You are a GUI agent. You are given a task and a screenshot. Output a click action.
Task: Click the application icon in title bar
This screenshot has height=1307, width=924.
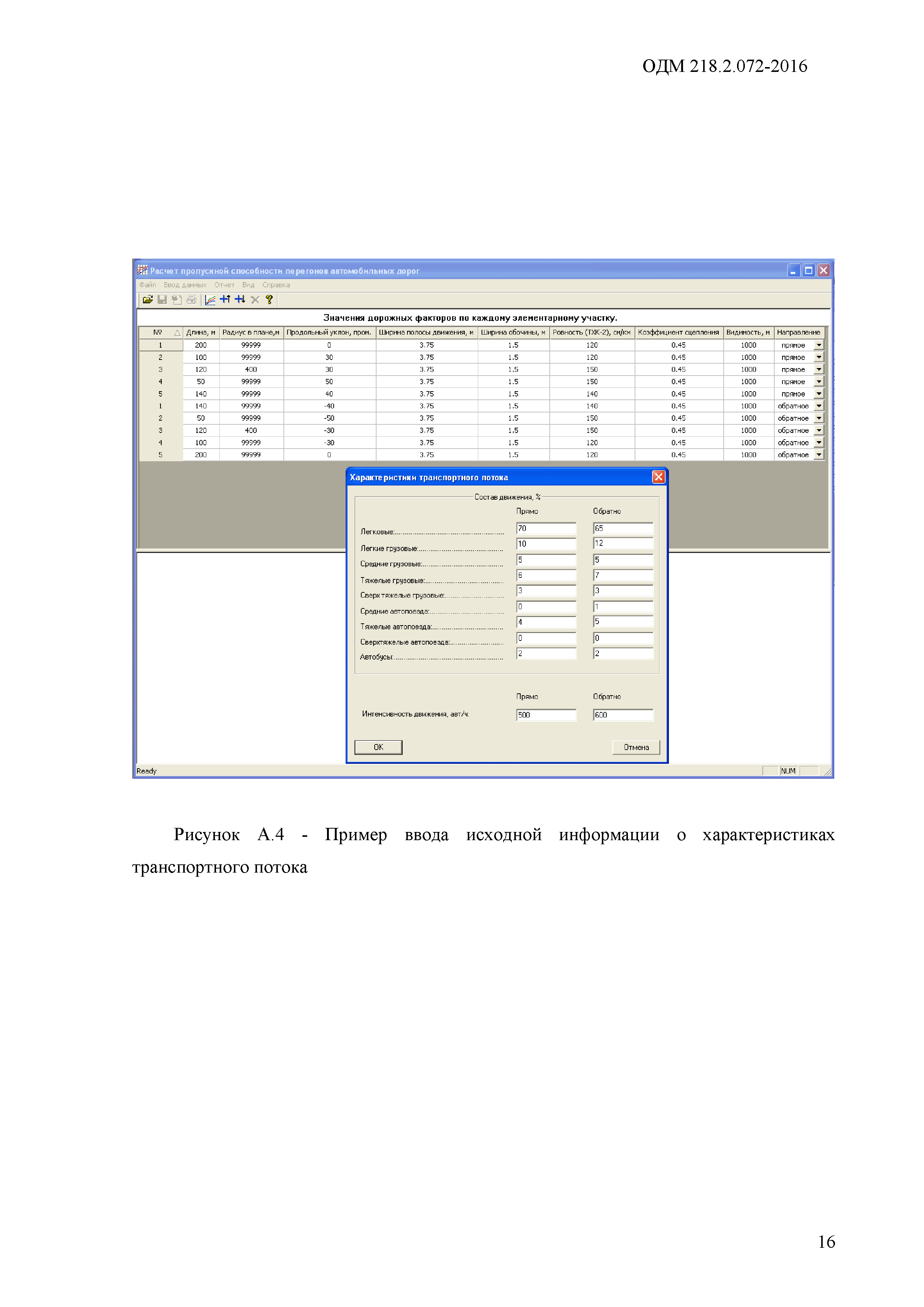pyautogui.click(x=142, y=270)
